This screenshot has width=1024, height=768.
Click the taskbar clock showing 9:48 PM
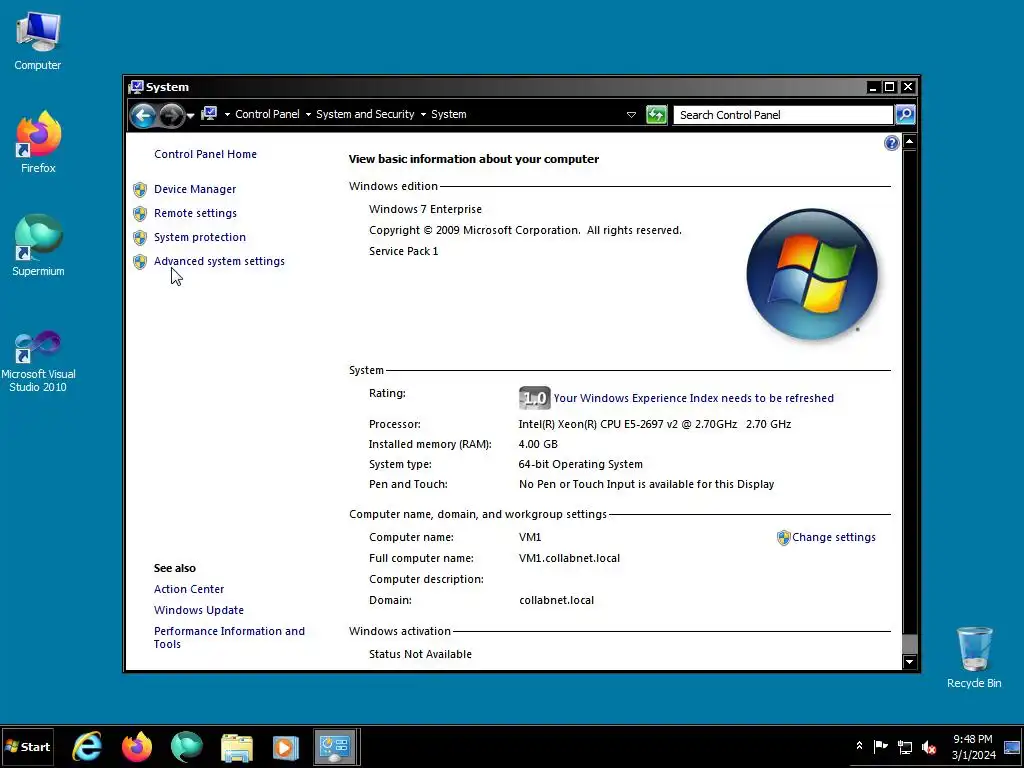(973, 746)
